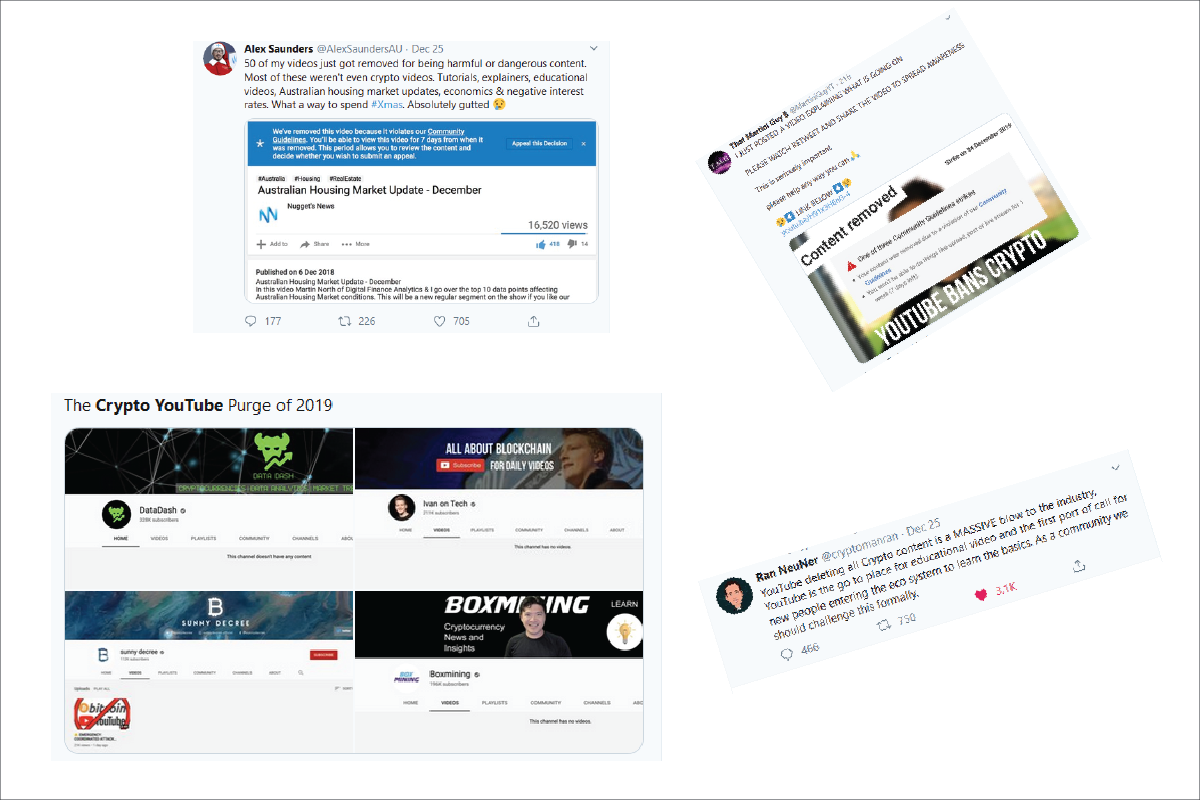Click the share icon under Alex Saunders' tweet
This screenshot has width=1200, height=800.
coord(534,320)
